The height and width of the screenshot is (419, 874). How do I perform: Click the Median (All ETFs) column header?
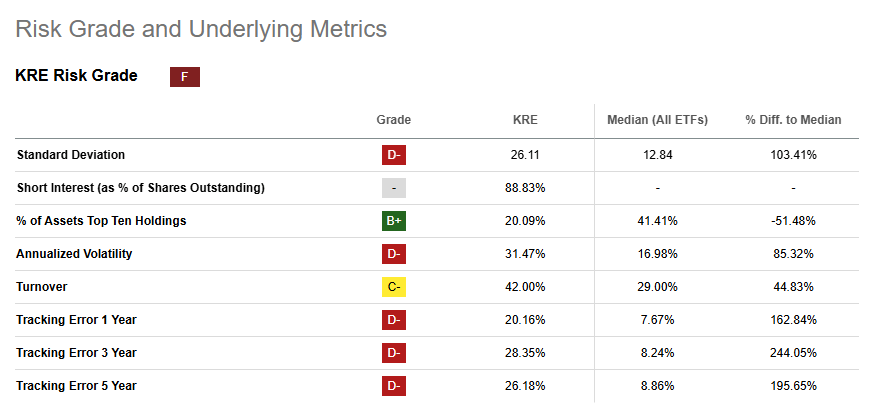[657, 120]
